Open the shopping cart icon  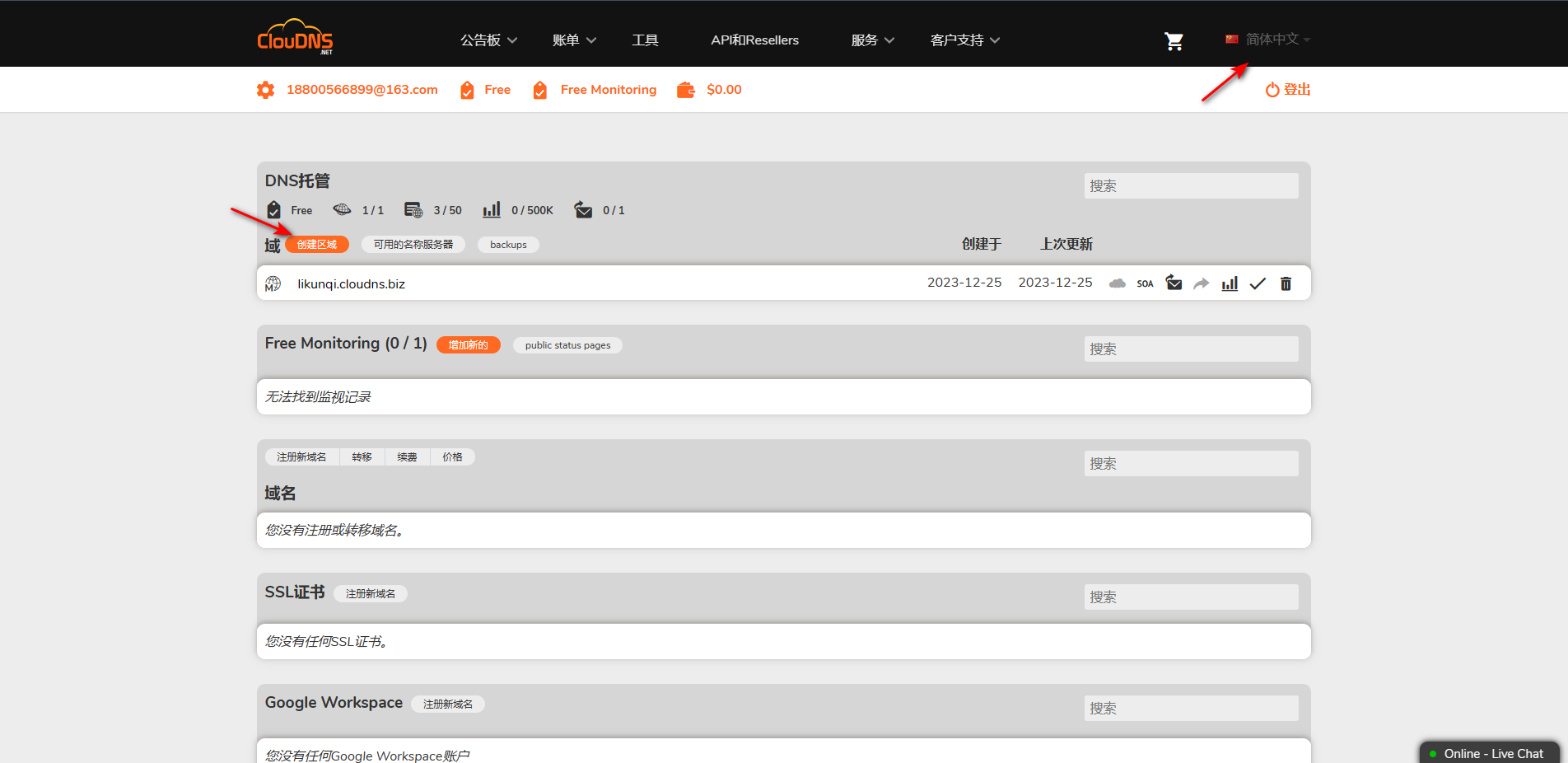click(x=1174, y=41)
